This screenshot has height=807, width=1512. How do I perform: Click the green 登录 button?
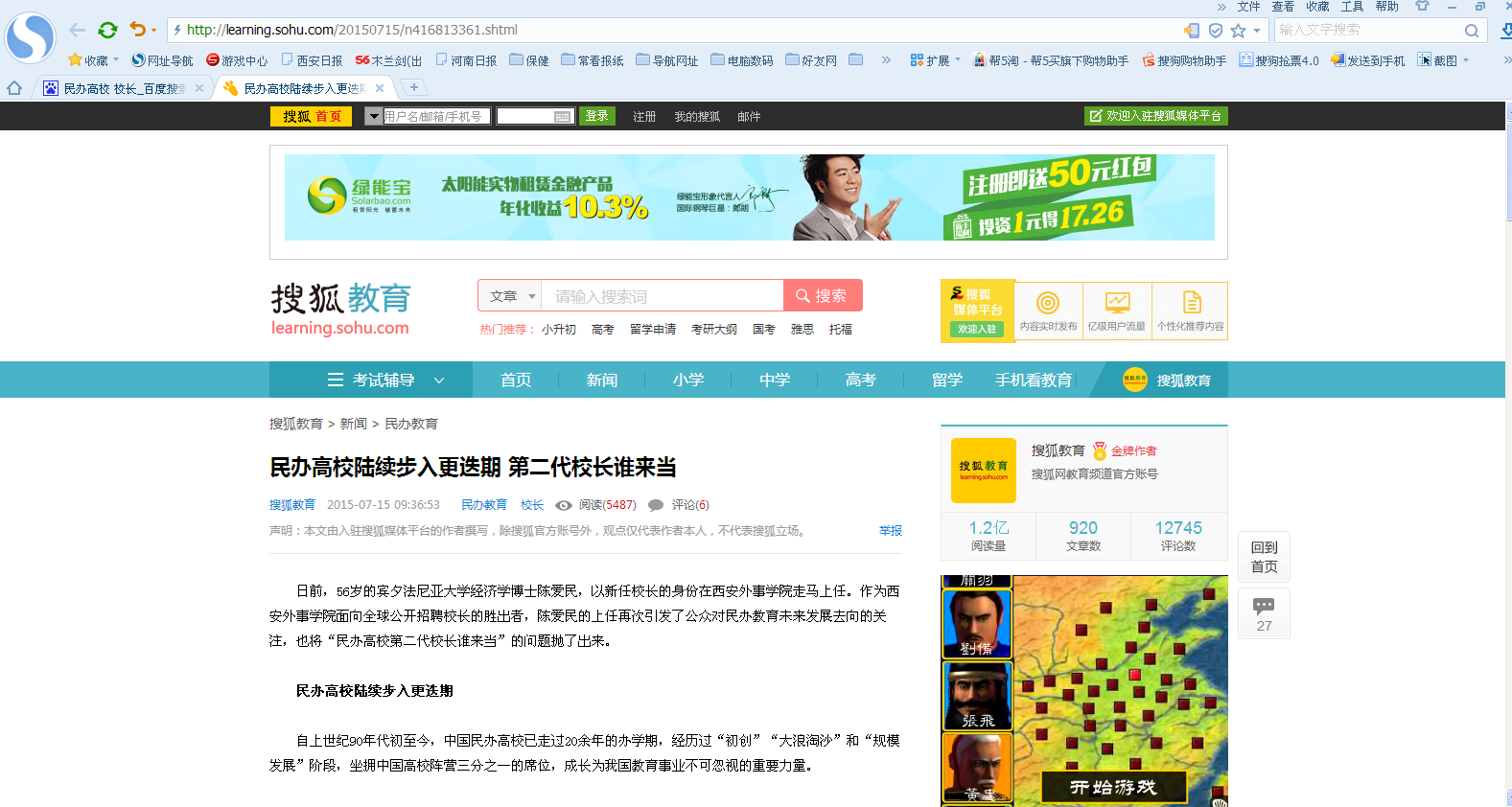[597, 116]
